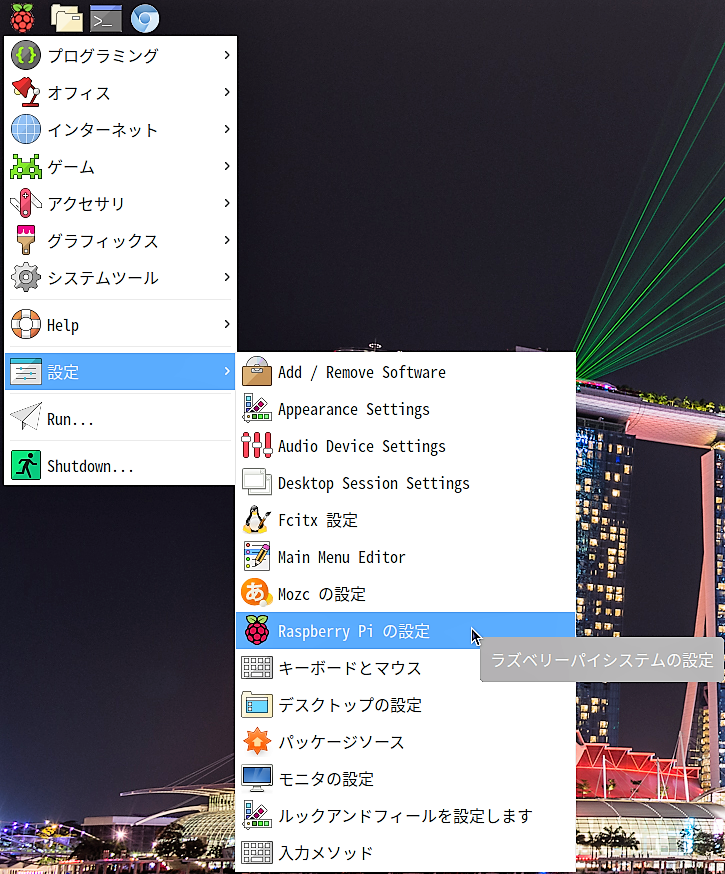Image resolution: width=725 pixels, height=874 pixels.
Task: Click the オフィス desk lamp icon
Action: (x=26, y=92)
